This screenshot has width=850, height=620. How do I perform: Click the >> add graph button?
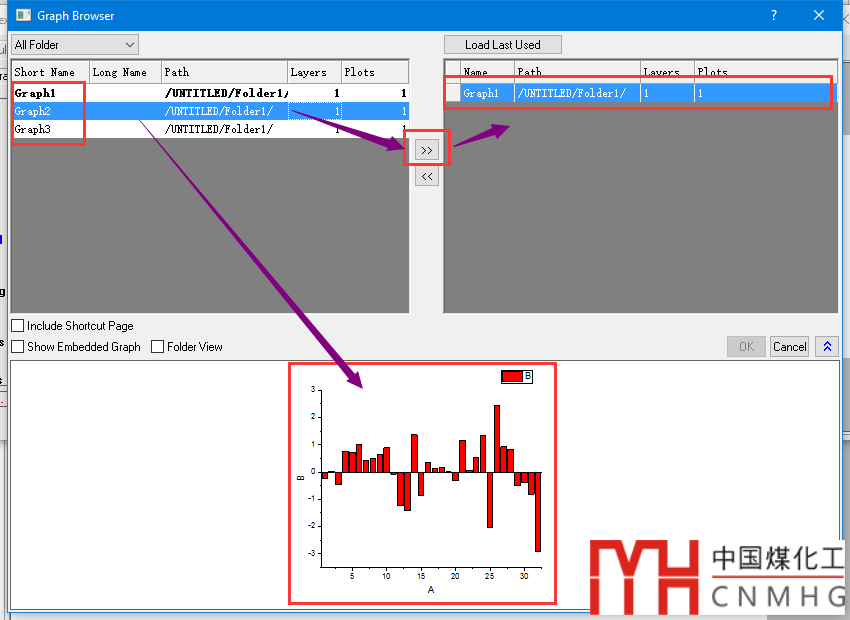click(427, 150)
